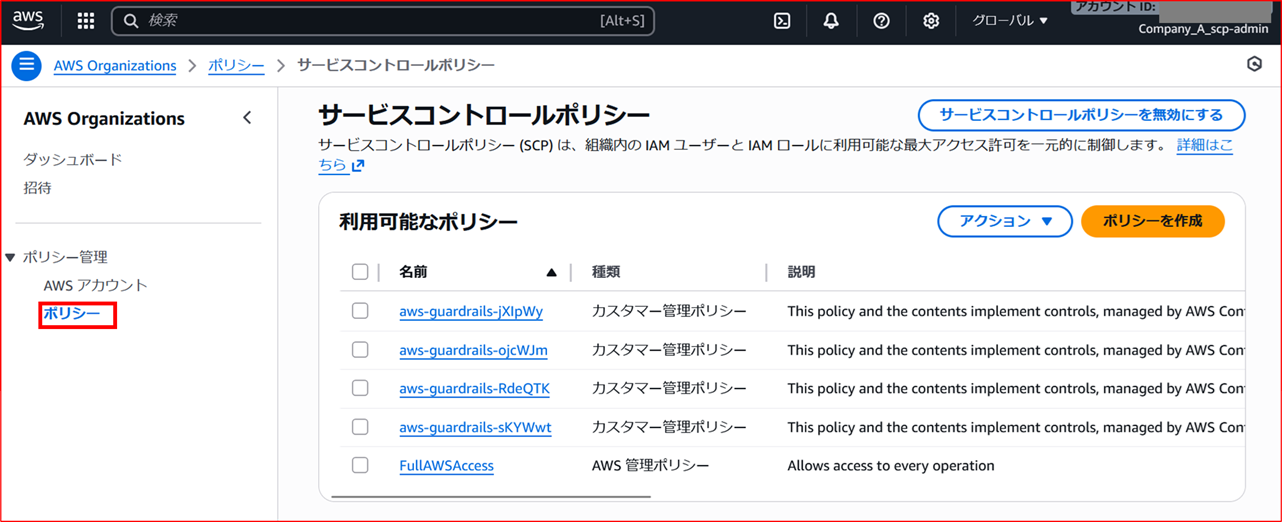Click 'Allows access to every operation' description

coord(891,465)
